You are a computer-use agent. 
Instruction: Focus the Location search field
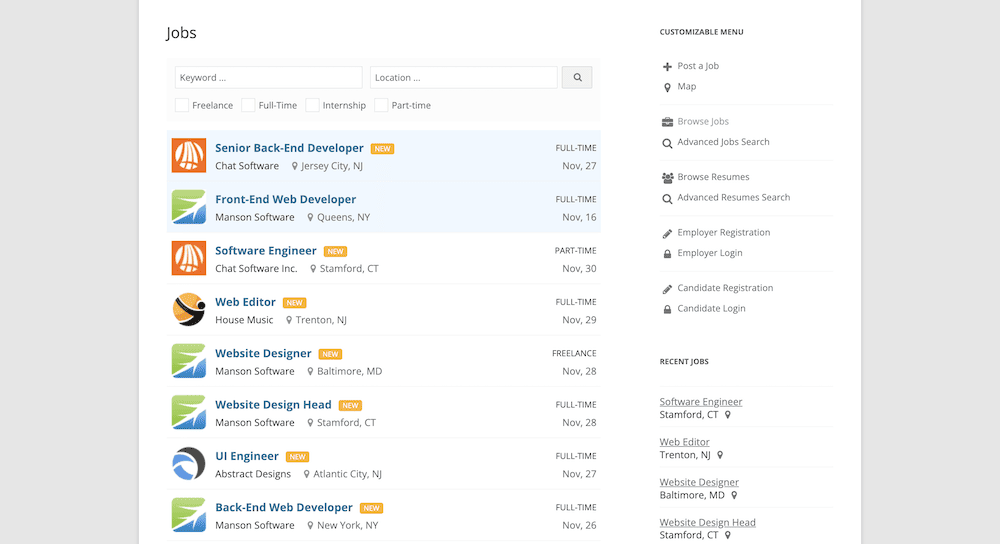pos(464,77)
